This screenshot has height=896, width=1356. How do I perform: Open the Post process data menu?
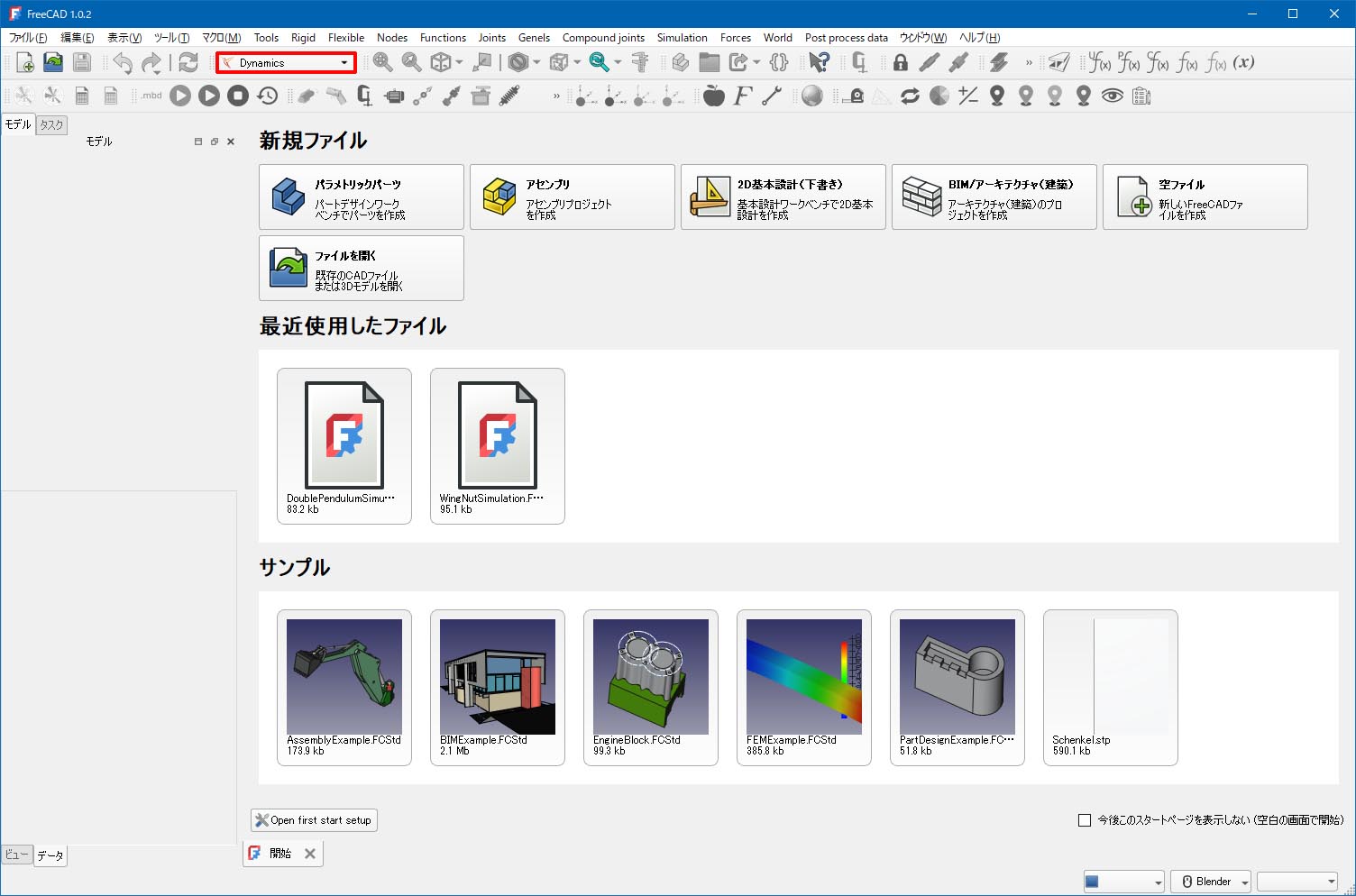point(846,38)
